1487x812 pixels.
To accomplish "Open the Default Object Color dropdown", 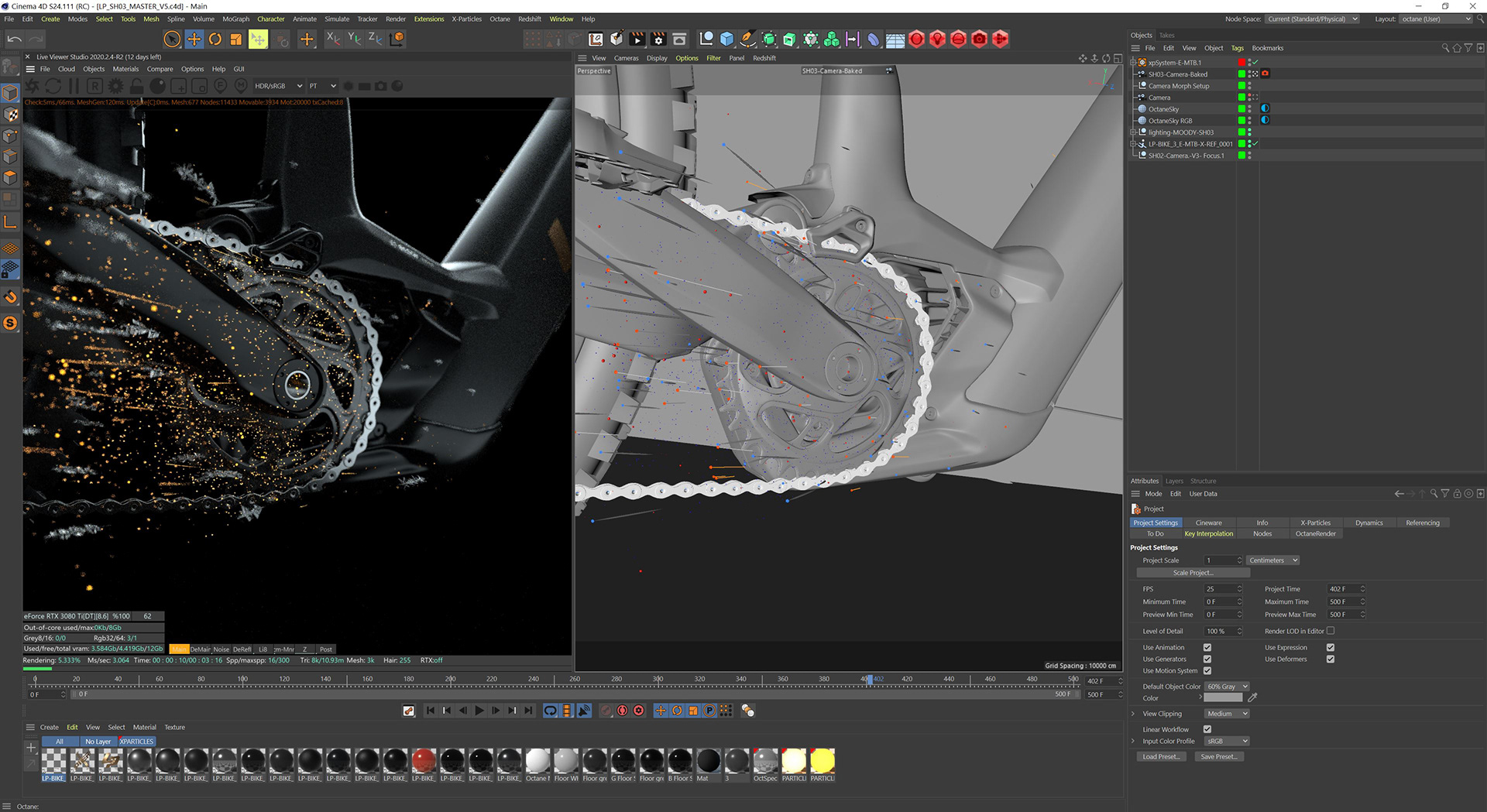I will pos(1227,687).
